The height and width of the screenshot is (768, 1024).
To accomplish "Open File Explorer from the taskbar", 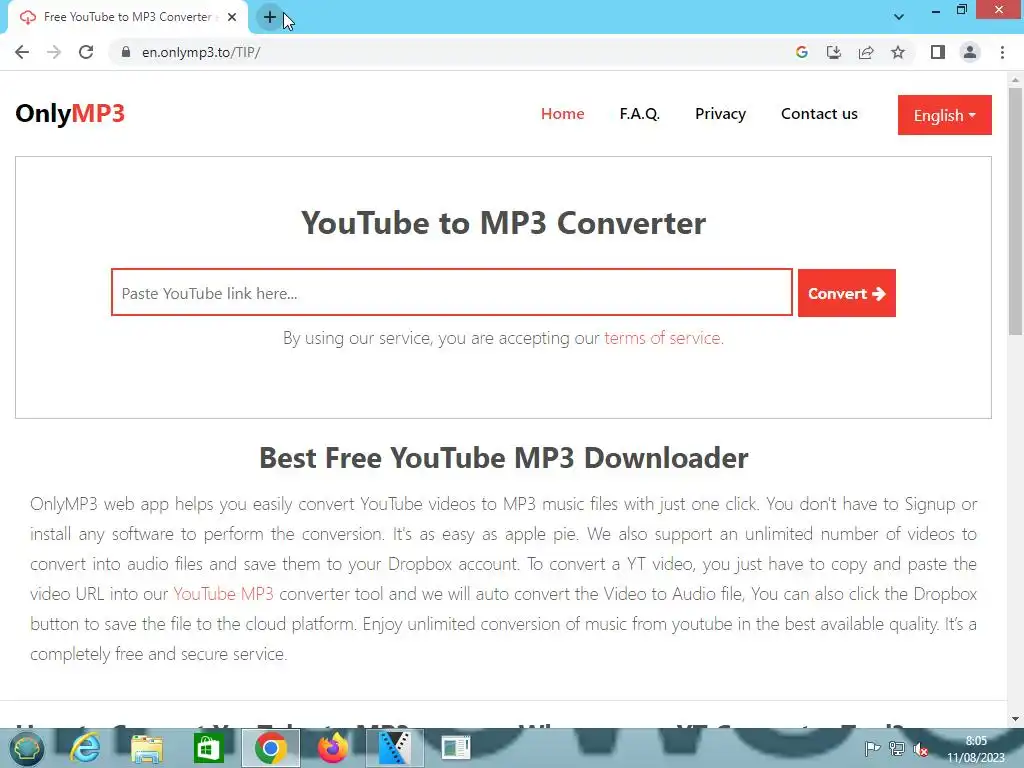I will [x=147, y=748].
